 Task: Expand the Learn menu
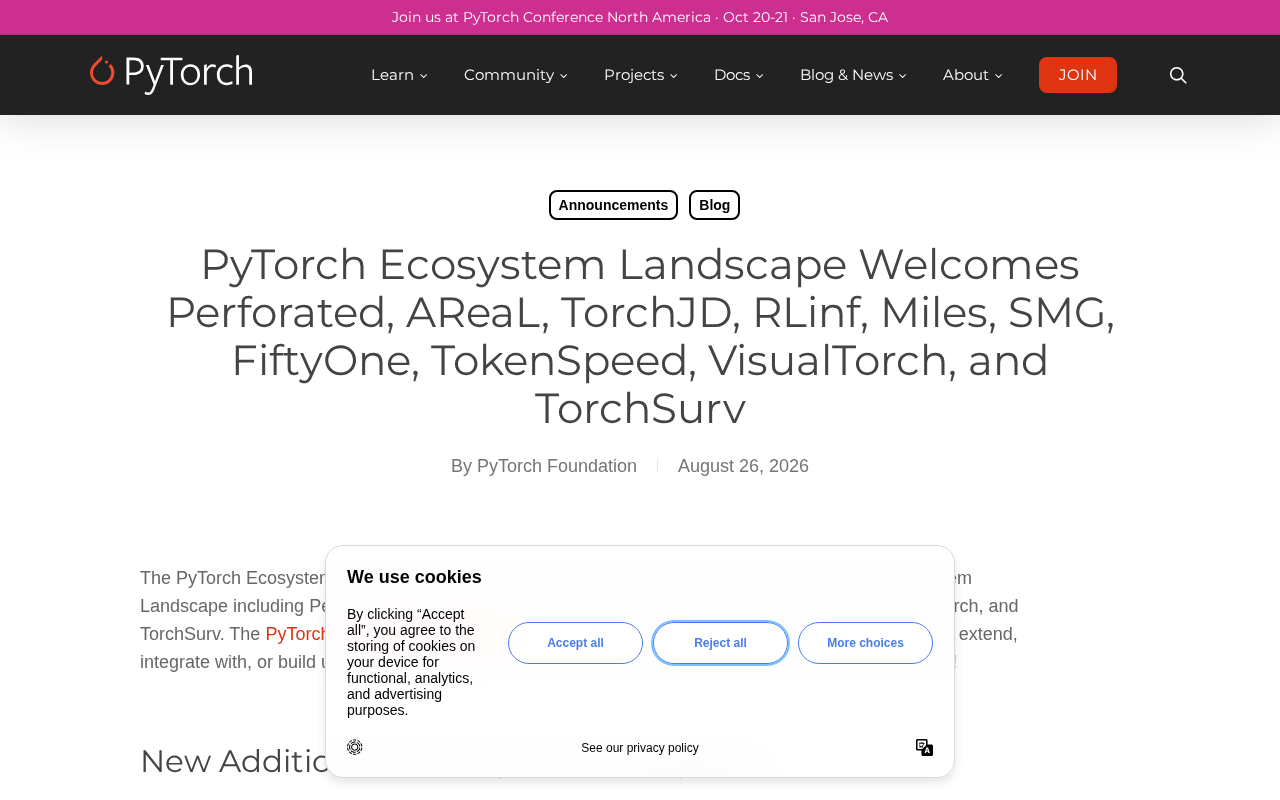399,75
